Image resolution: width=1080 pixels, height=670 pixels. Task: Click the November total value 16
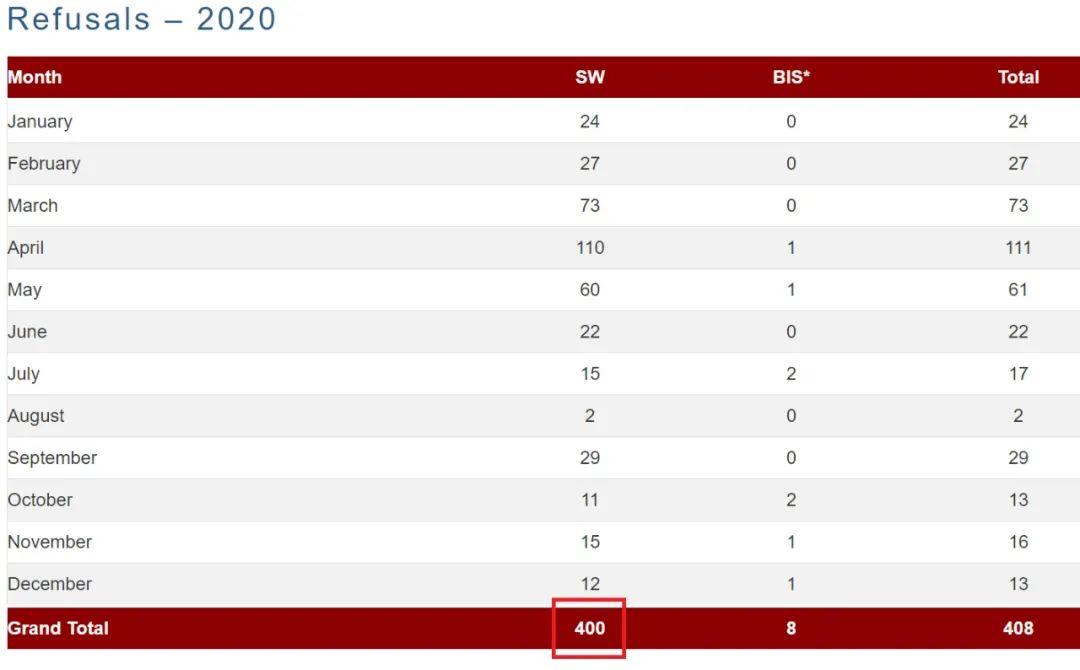tap(1018, 541)
